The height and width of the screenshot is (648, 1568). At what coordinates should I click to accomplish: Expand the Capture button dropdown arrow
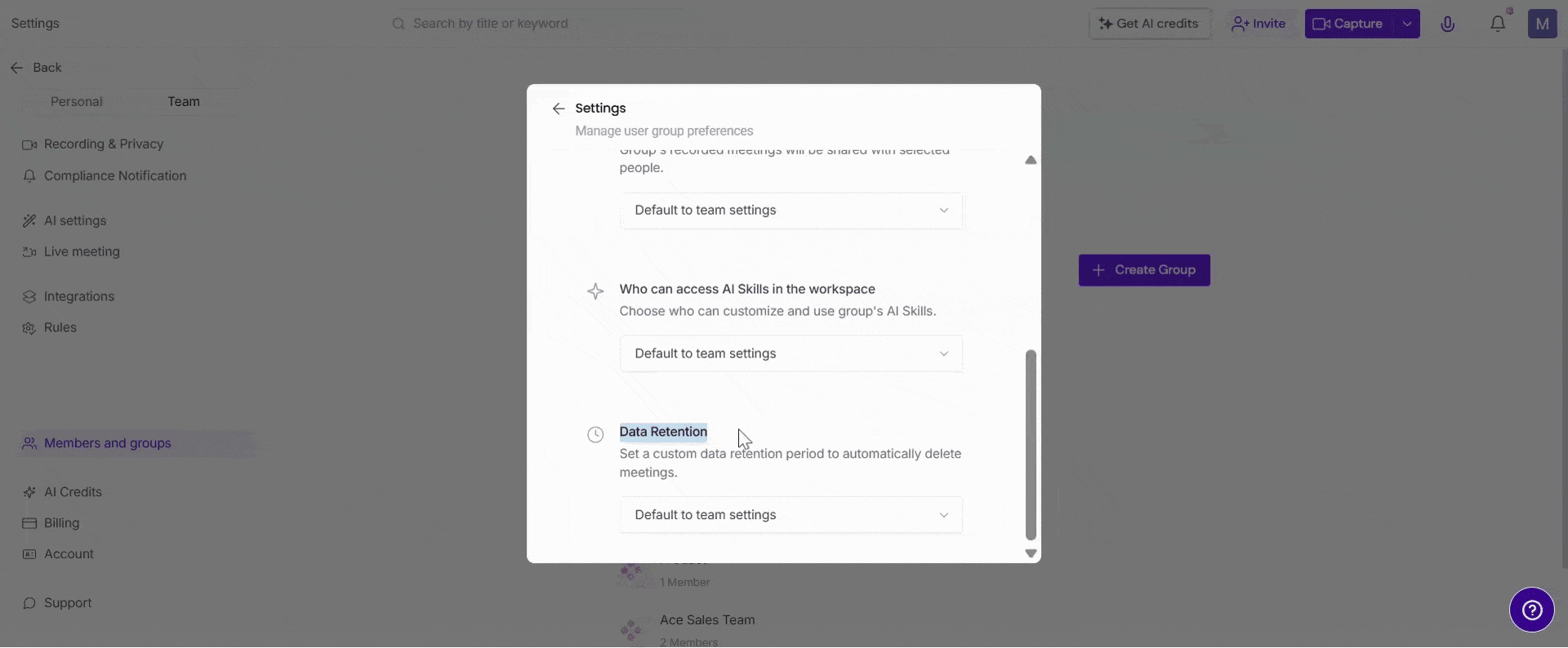coord(1407,24)
